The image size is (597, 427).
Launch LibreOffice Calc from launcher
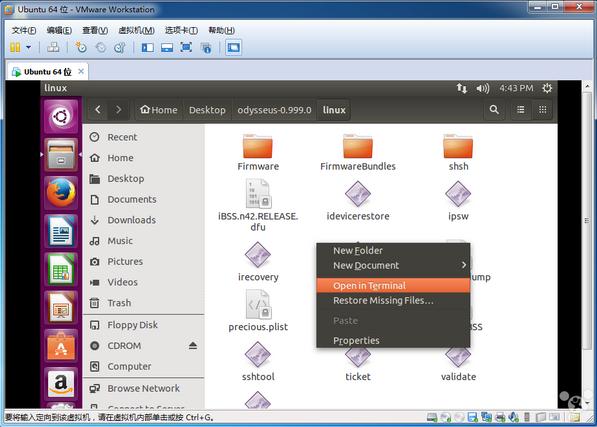[61, 269]
